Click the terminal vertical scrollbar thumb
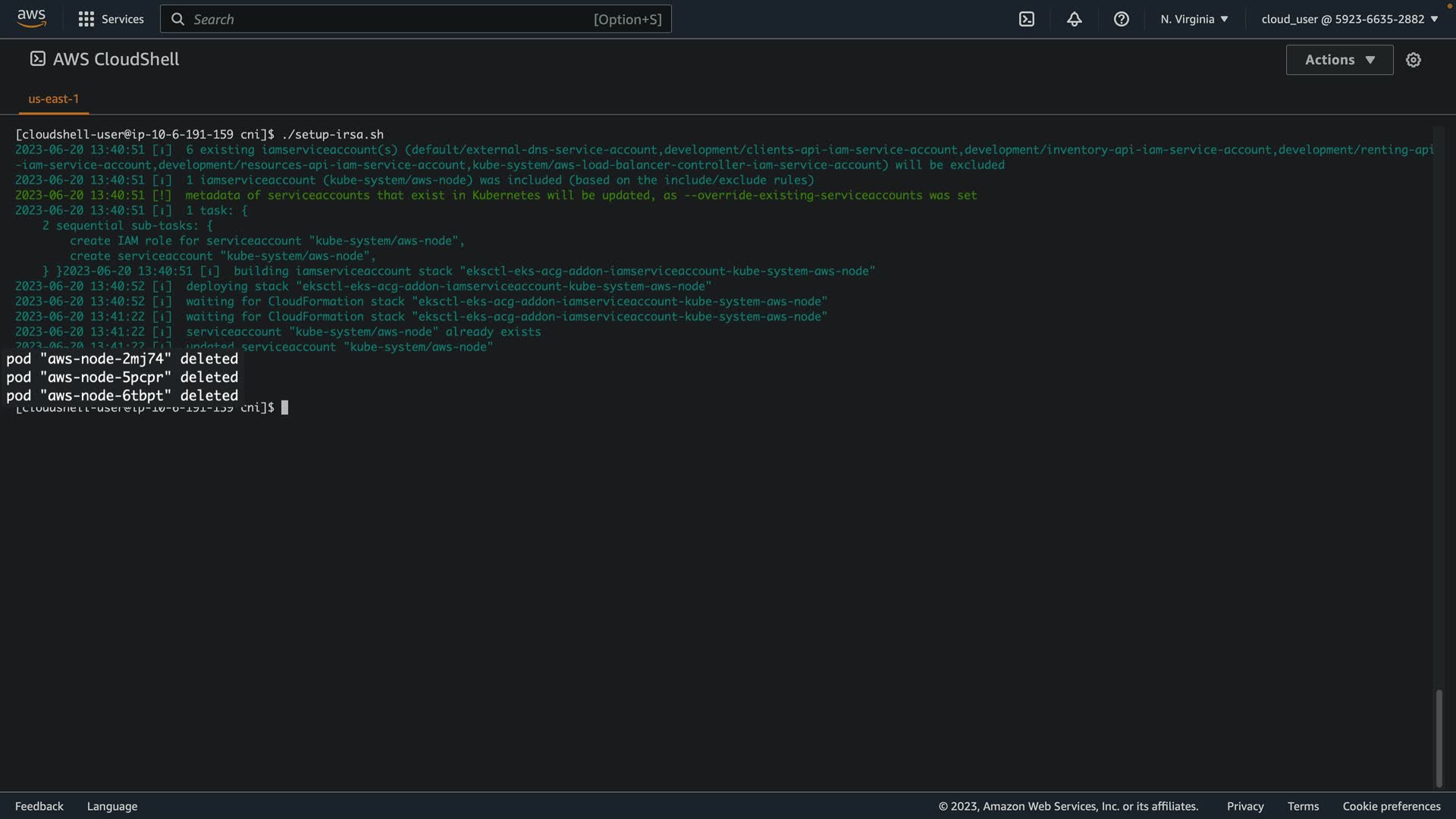The width and height of the screenshot is (1456, 819). coord(1439,737)
